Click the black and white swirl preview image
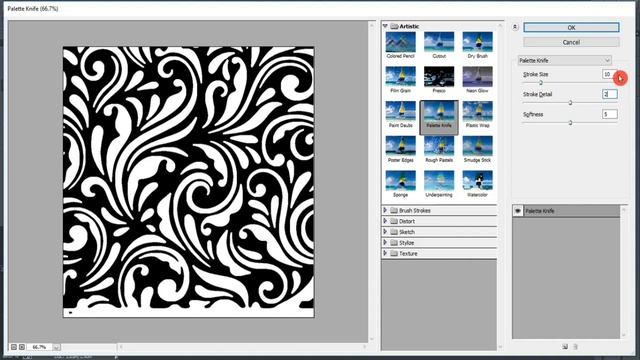This screenshot has height=360, width=640. coord(189,182)
